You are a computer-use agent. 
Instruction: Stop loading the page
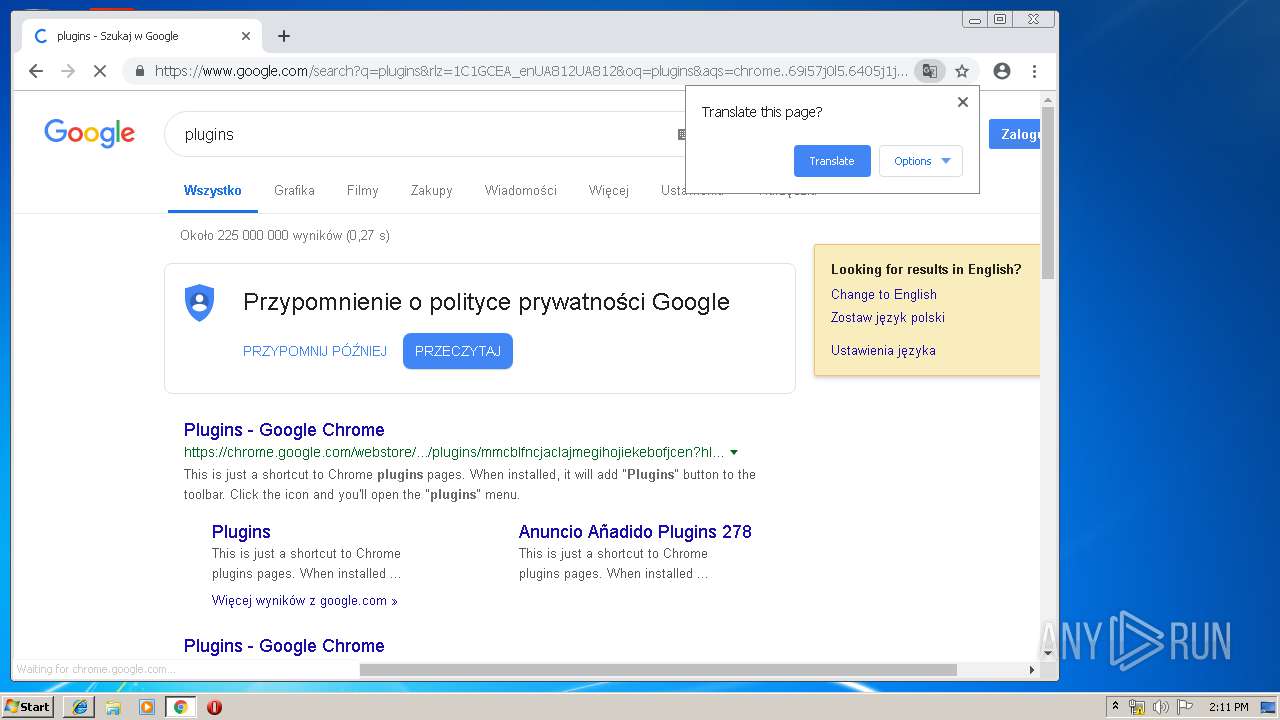99,71
